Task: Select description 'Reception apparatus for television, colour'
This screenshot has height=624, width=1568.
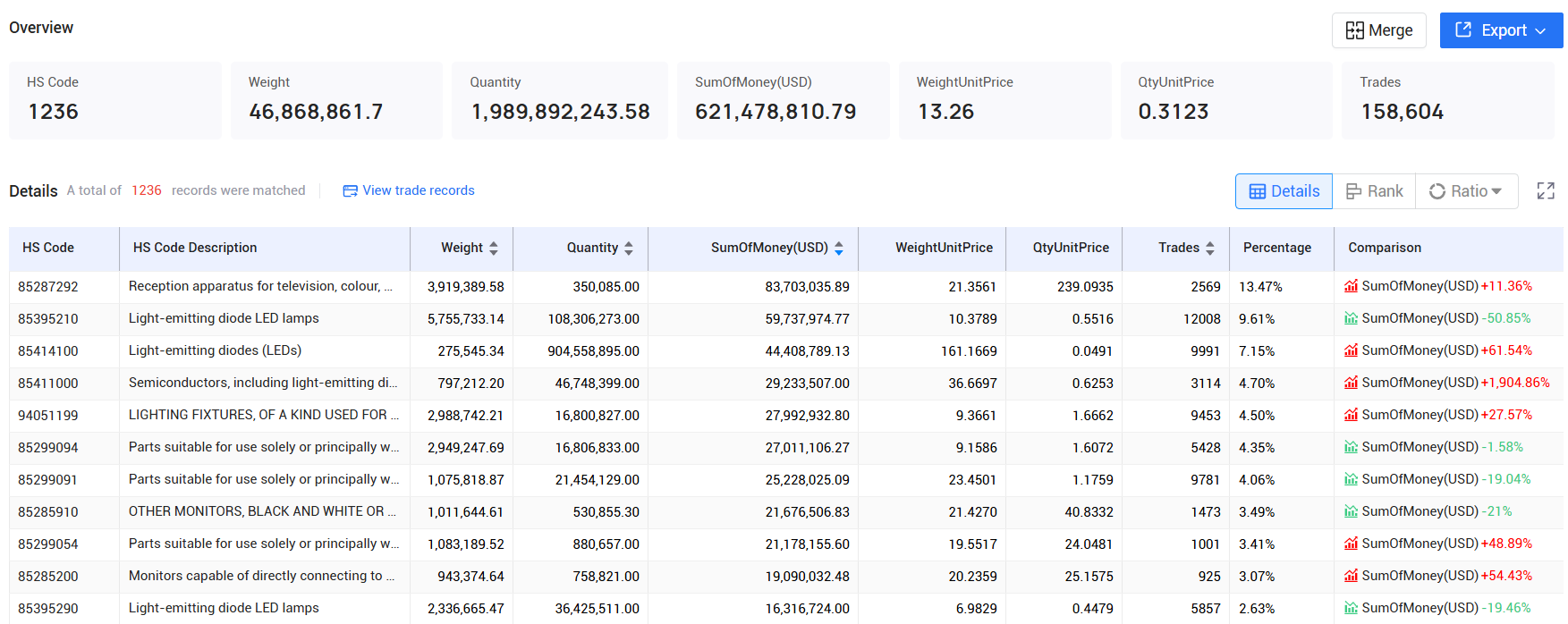Action: pyautogui.click(x=260, y=286)
